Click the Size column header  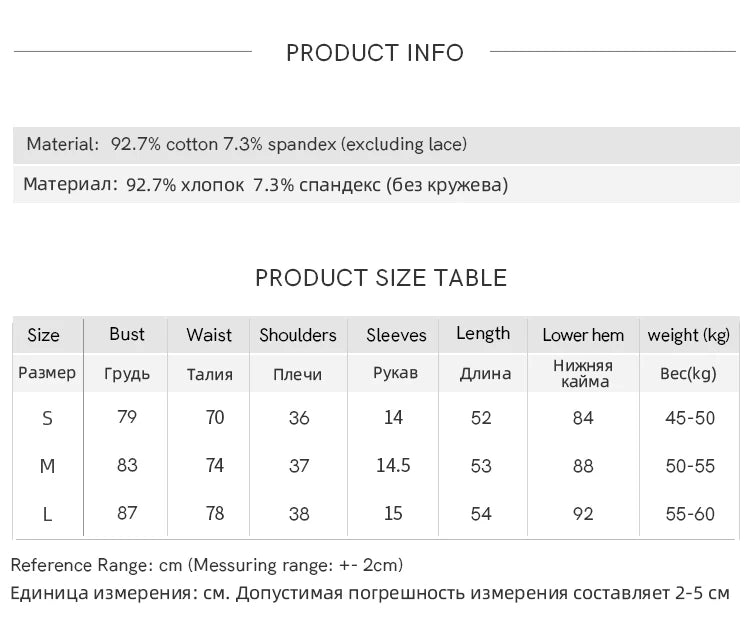pyautogui.click(x=44, y=335)
